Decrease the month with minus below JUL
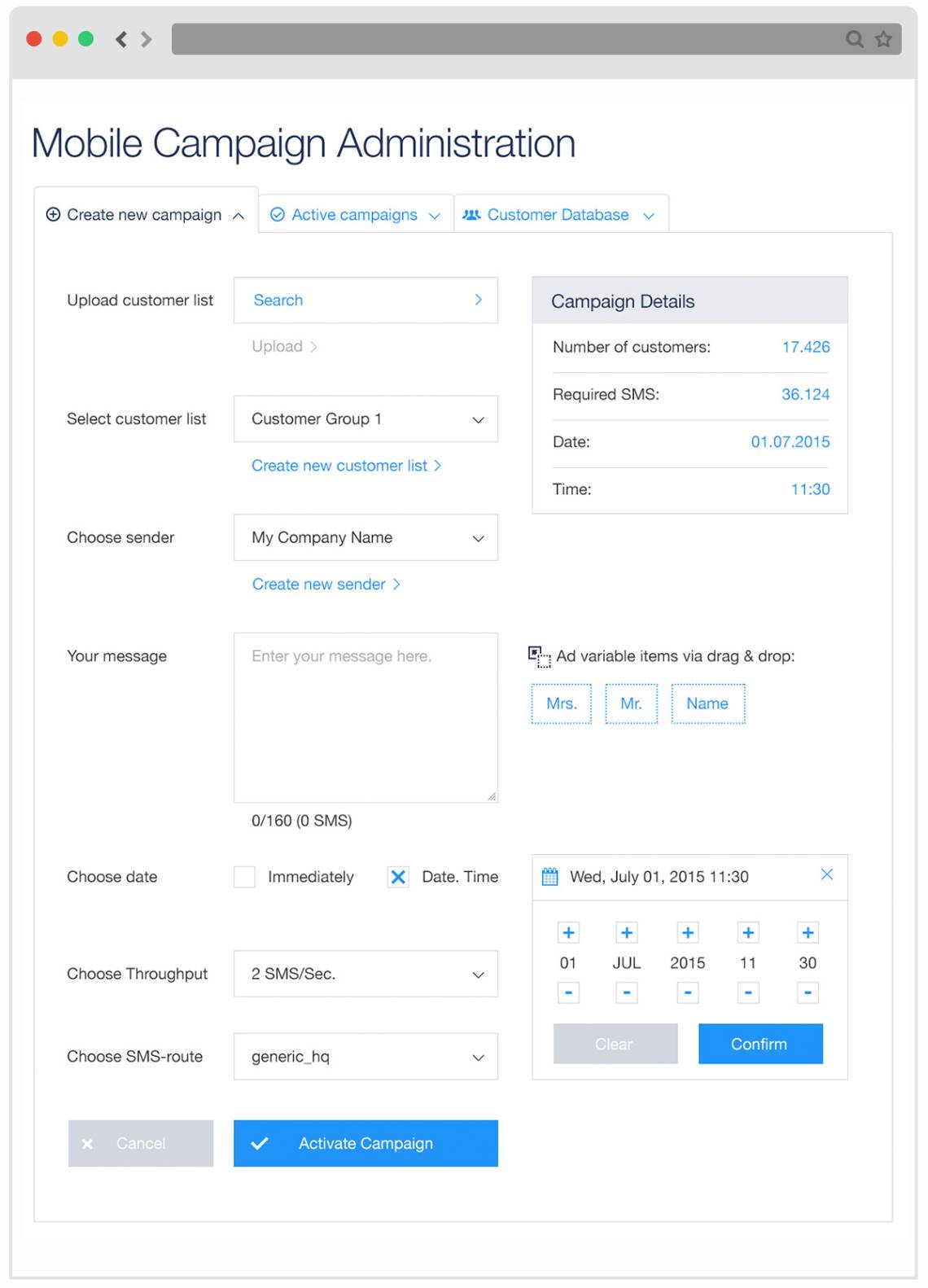 627,992
